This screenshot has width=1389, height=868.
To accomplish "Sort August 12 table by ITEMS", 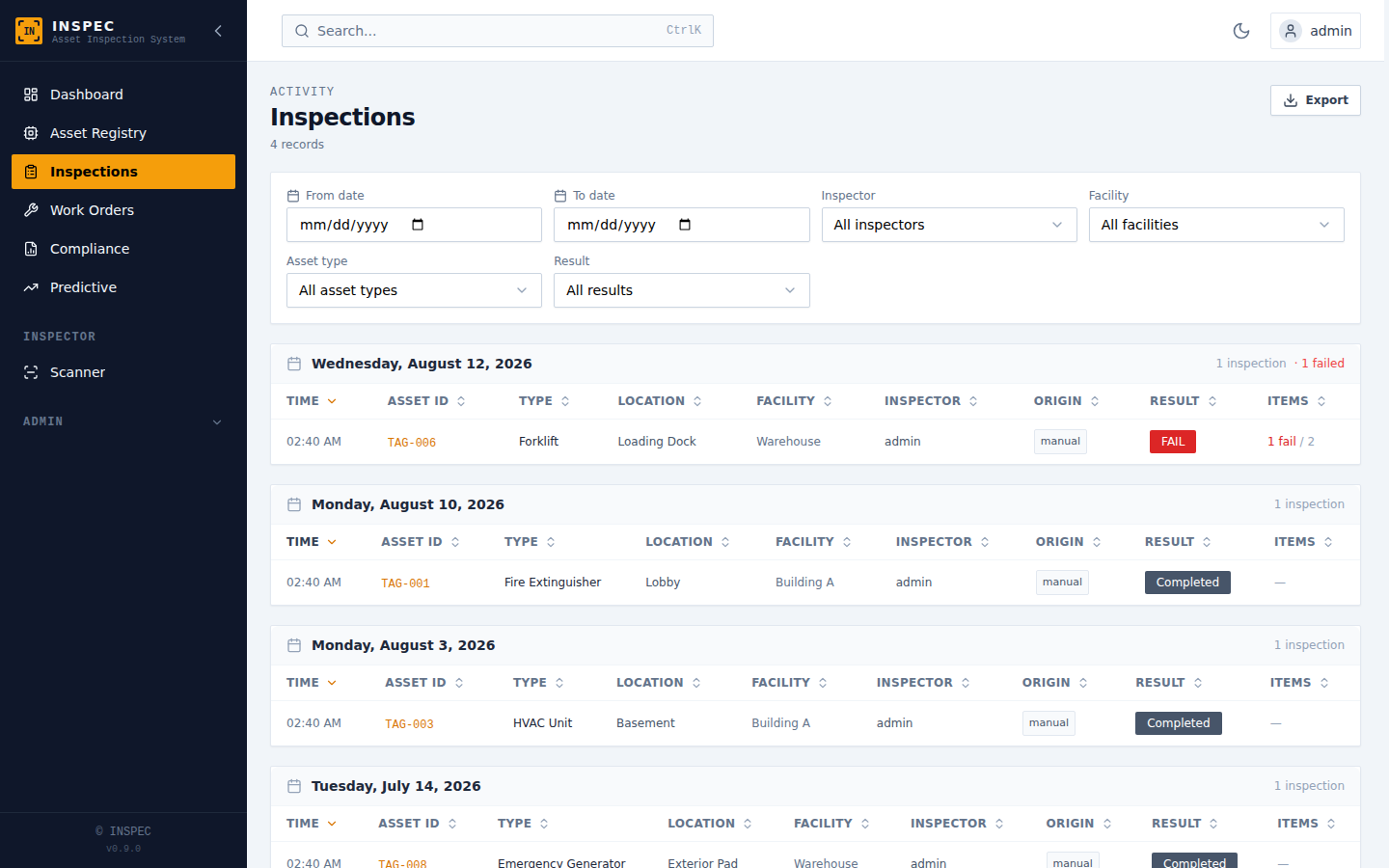I will click(x=1296, y=401).
